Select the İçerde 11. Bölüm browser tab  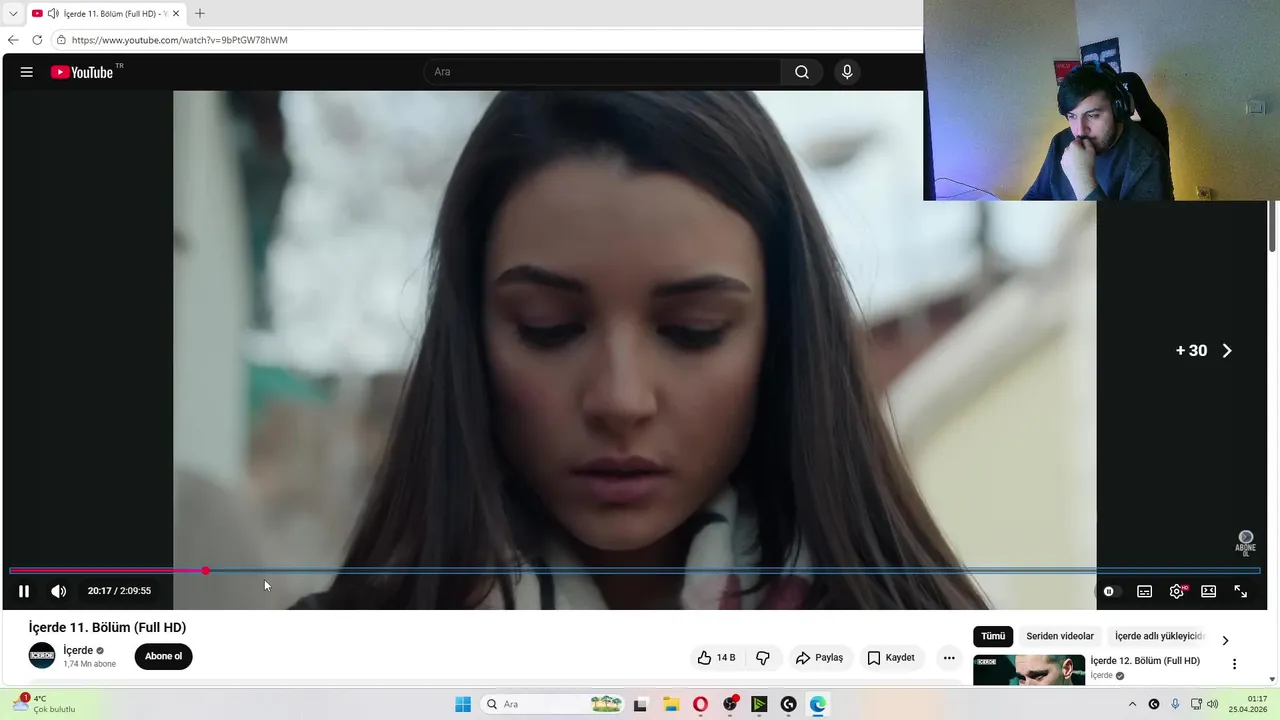[106, 14]
